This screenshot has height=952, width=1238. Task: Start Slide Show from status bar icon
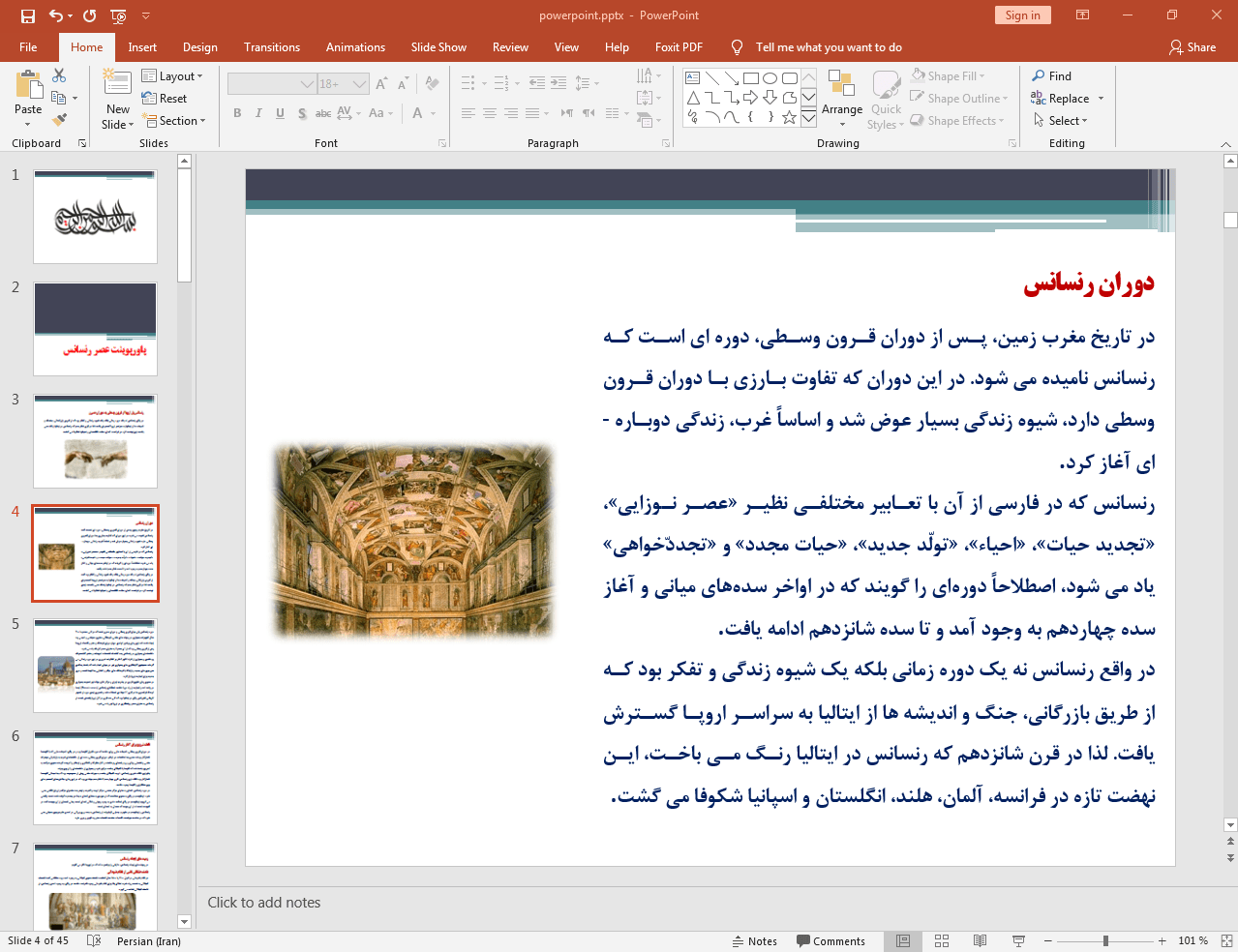click(x=1018, y=941)
